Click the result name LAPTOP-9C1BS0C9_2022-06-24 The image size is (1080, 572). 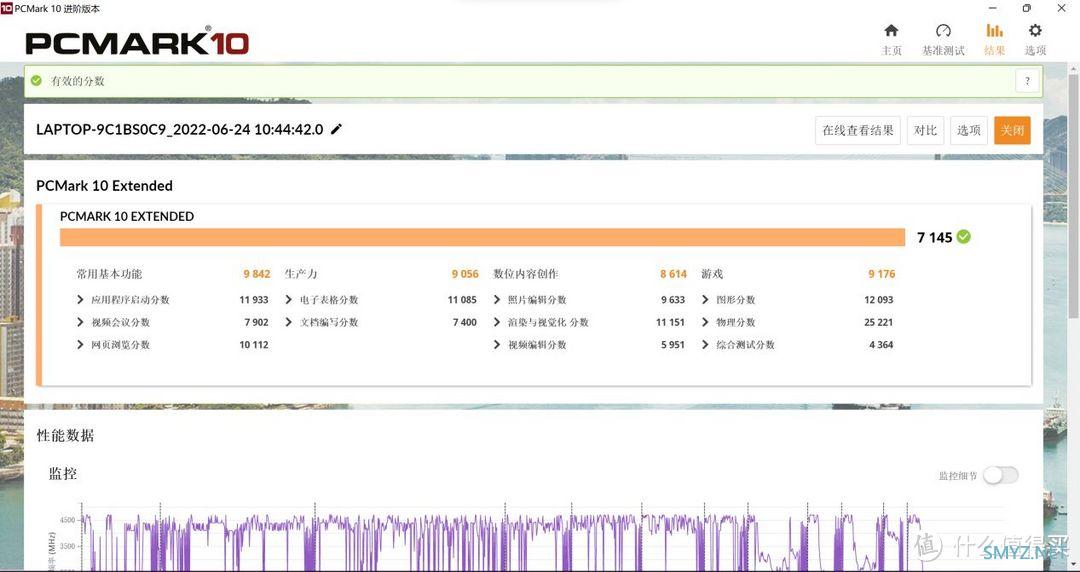tap(179, 130)
